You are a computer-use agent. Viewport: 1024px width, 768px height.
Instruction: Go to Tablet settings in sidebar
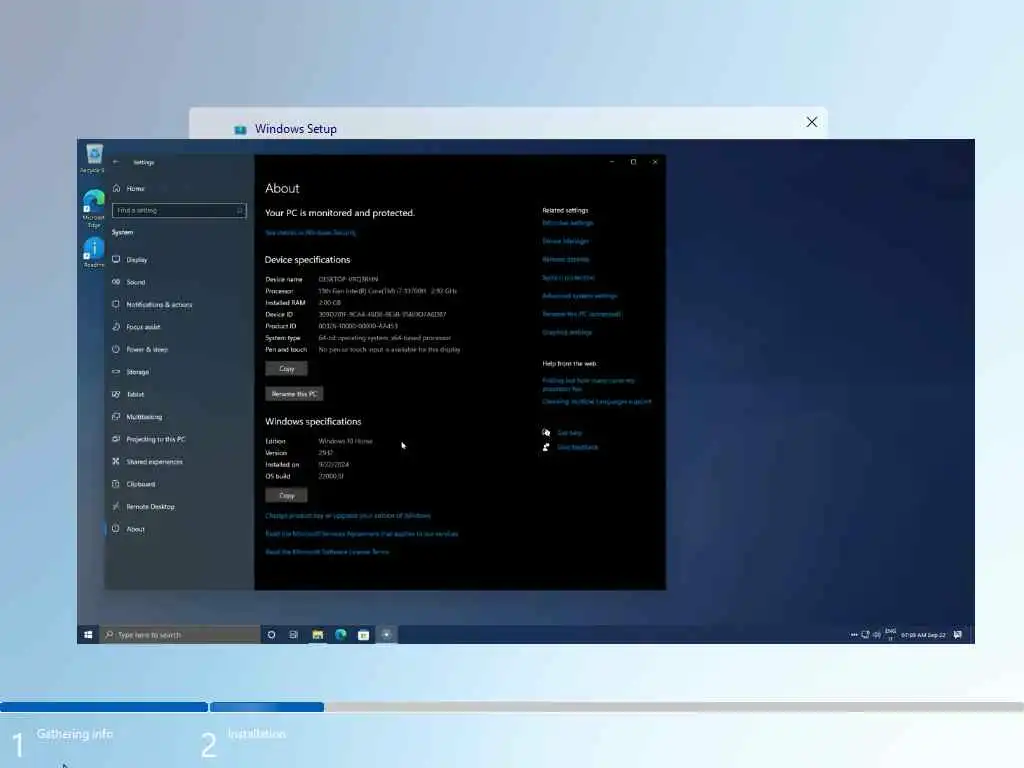135,394
